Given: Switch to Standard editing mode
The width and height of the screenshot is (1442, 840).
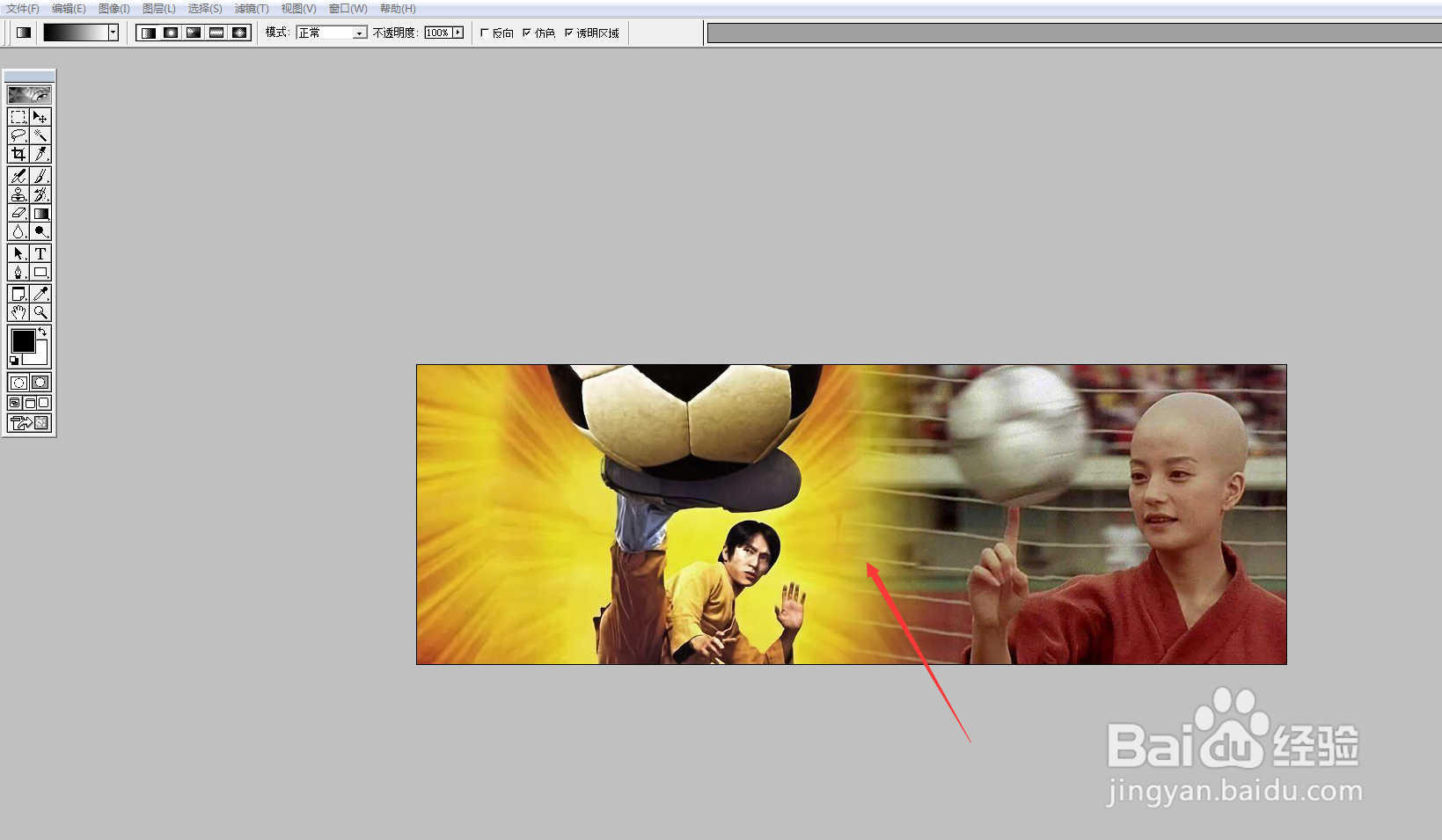Looking at the screenshot, I should [x=18, y=383].
